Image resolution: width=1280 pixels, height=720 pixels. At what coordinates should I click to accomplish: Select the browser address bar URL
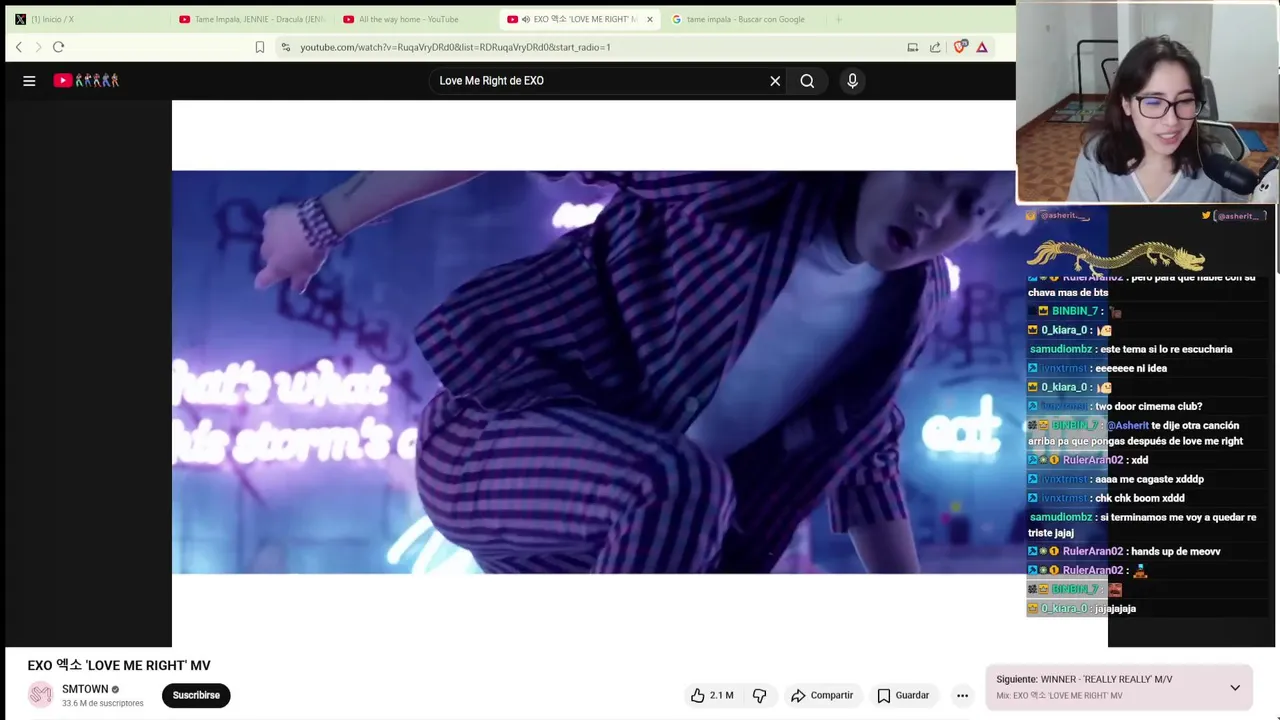click(455, 47)
